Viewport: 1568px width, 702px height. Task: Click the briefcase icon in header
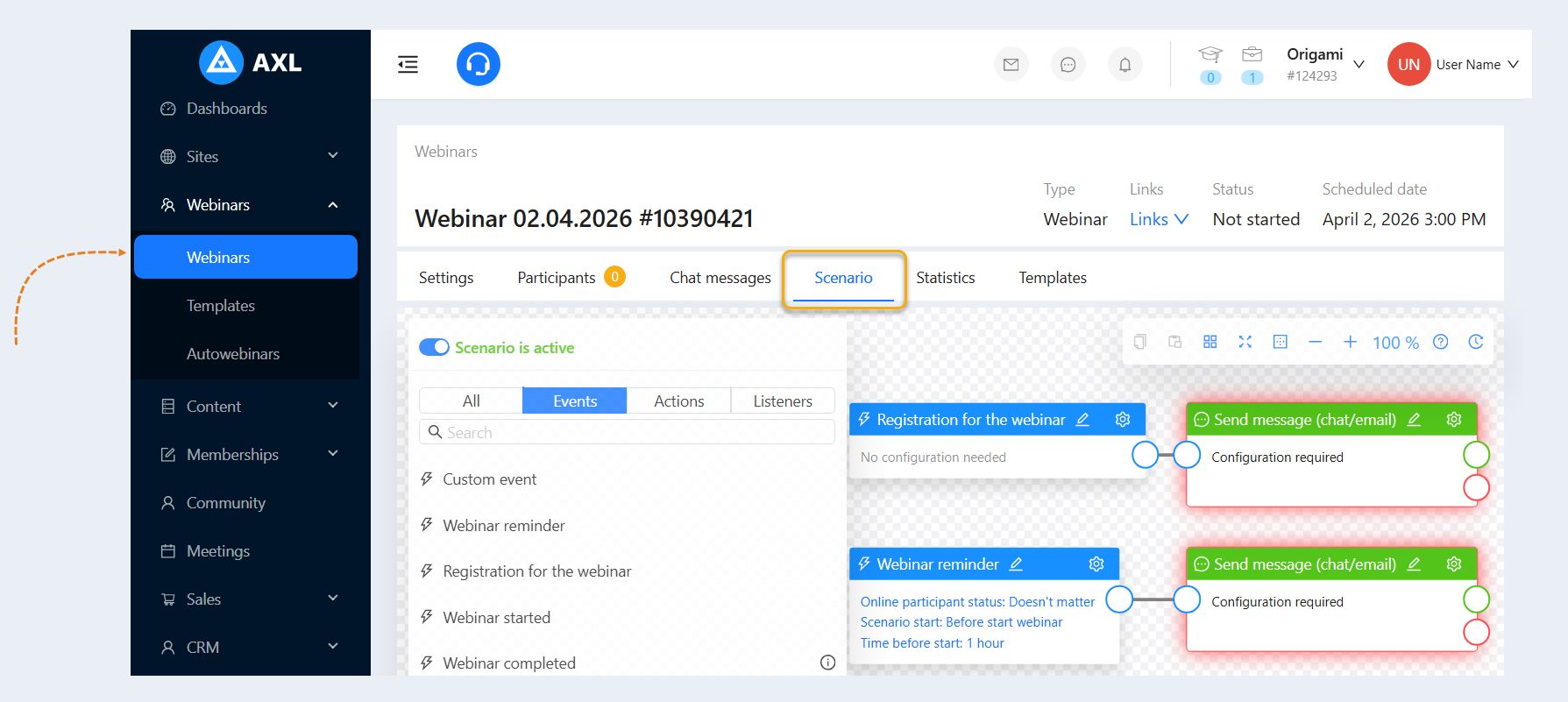1252,54
